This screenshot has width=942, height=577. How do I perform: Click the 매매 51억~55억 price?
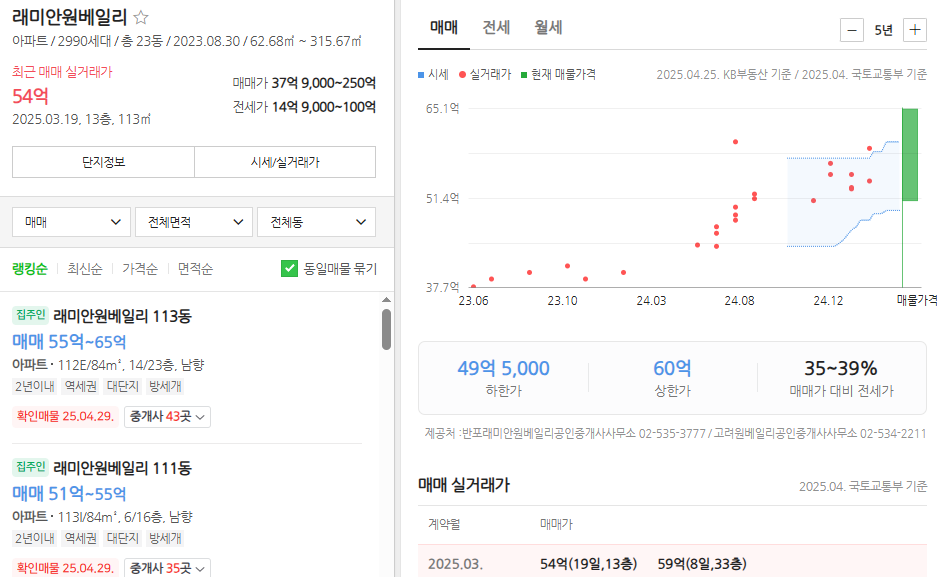69,494
